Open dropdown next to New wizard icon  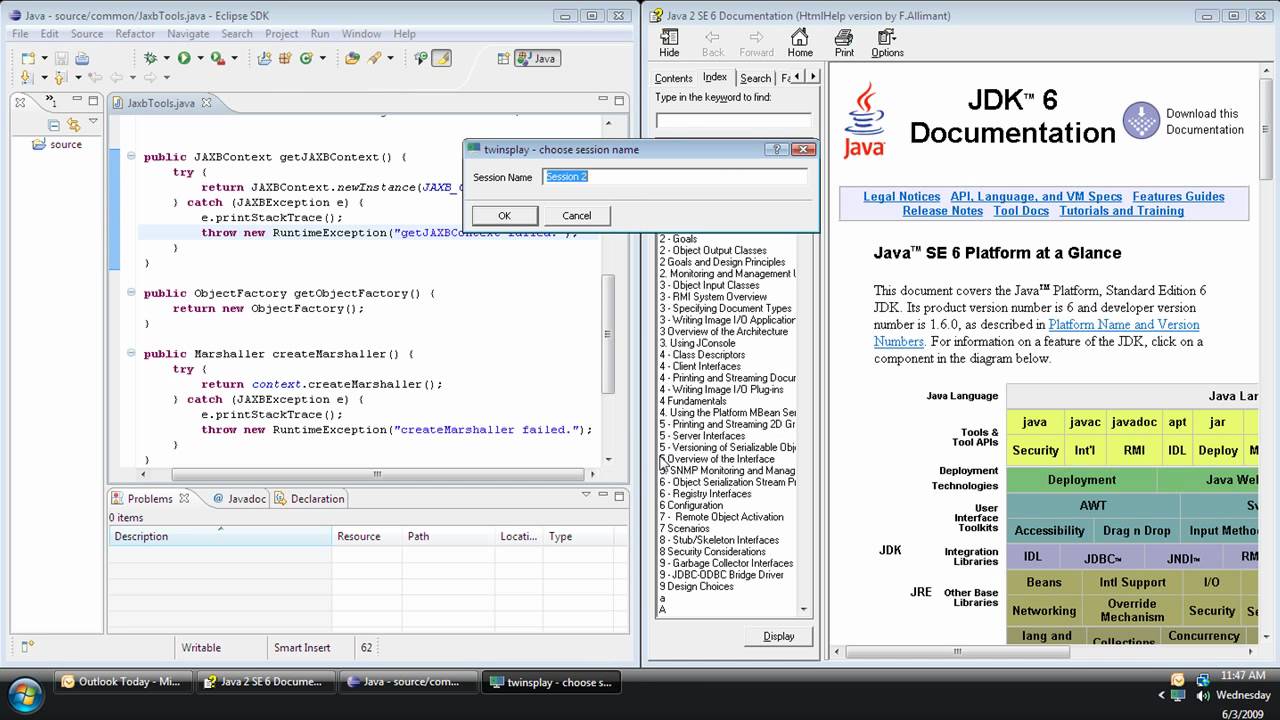tap(43, 58)
